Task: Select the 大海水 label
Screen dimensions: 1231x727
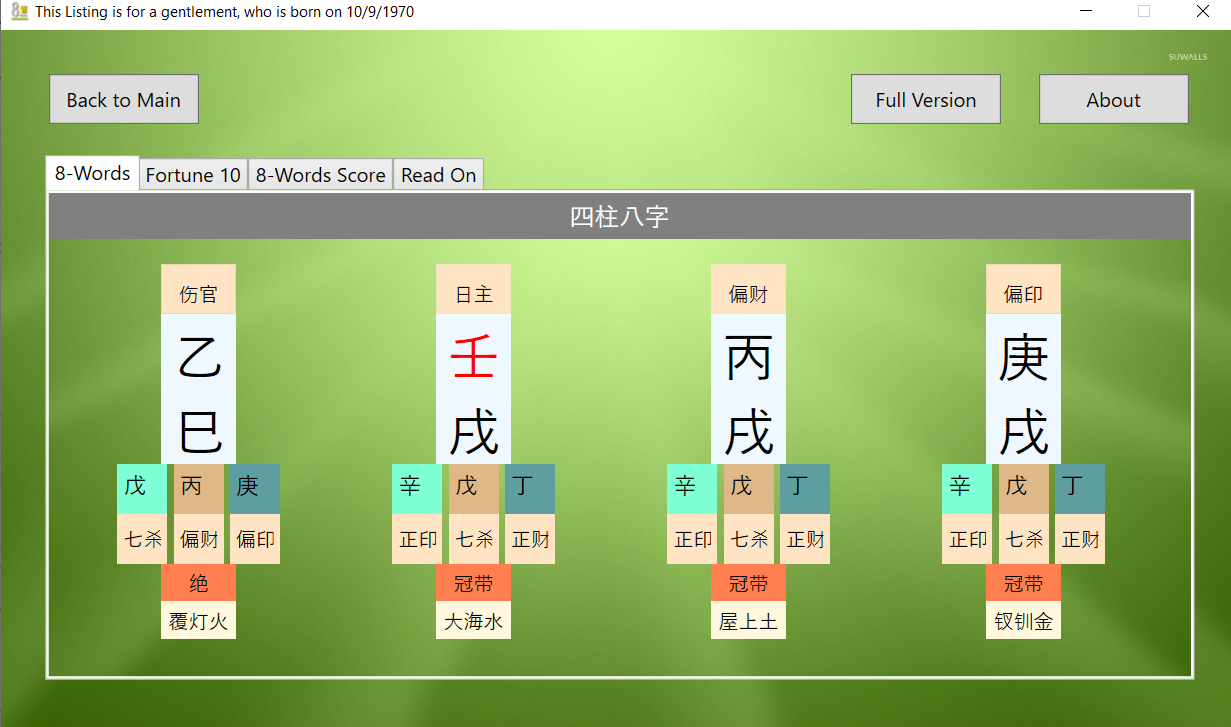Action: click(473, 621)
